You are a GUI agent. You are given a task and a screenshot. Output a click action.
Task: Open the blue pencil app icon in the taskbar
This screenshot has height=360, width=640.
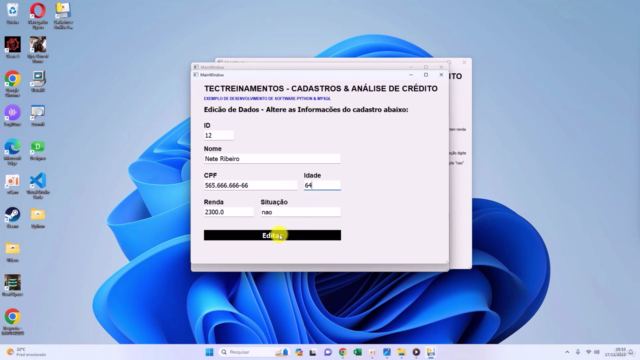(x=387, y=352)
